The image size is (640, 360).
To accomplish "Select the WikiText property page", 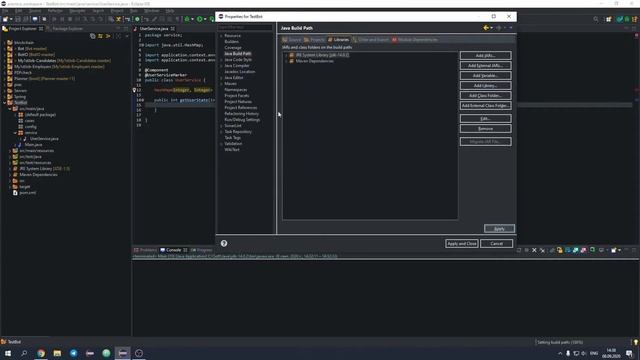I will coord(232,149).
